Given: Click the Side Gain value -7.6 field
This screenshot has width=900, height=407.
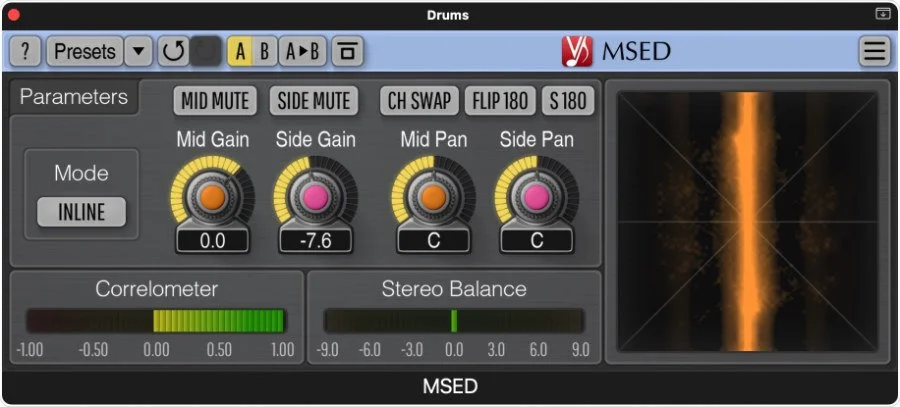Looking at the screenshot, I should click(316, 241).
